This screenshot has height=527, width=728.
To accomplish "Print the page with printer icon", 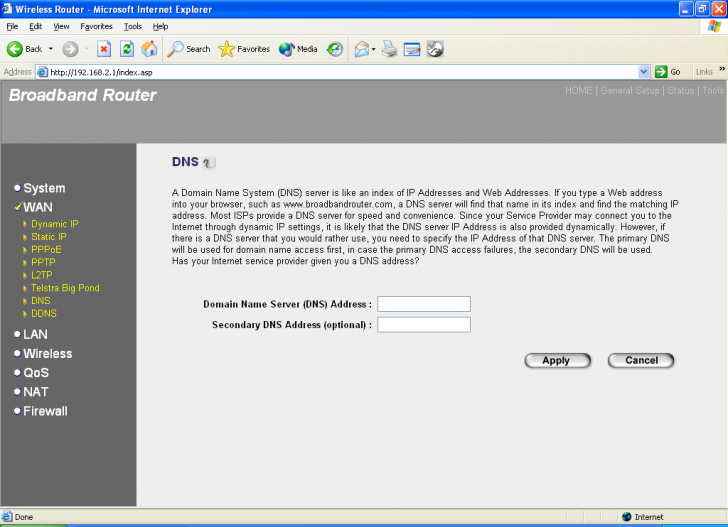I will [389, 49].
